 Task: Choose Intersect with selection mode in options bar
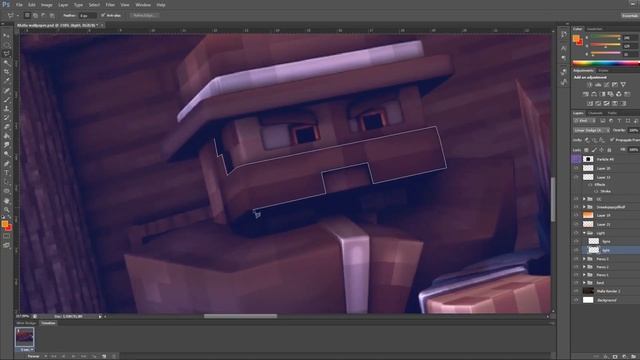coord(52,16)
